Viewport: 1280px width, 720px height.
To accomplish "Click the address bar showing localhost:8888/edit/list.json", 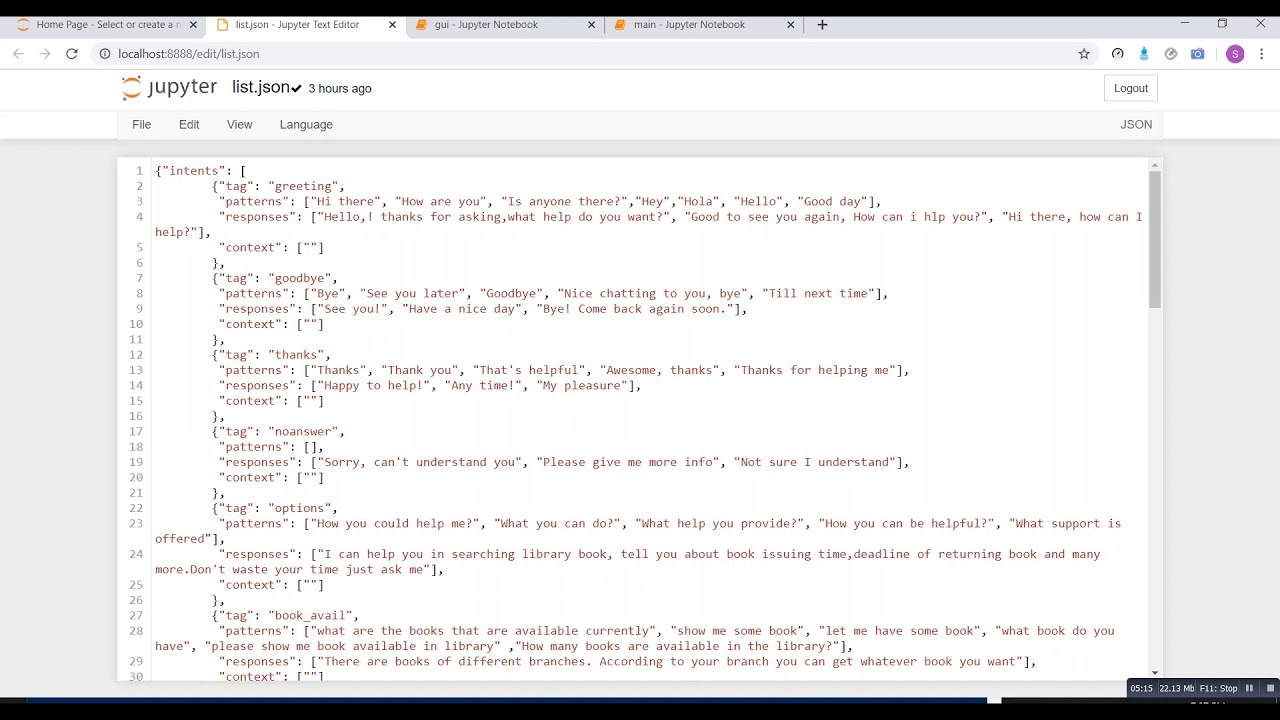I will [188, 54].
